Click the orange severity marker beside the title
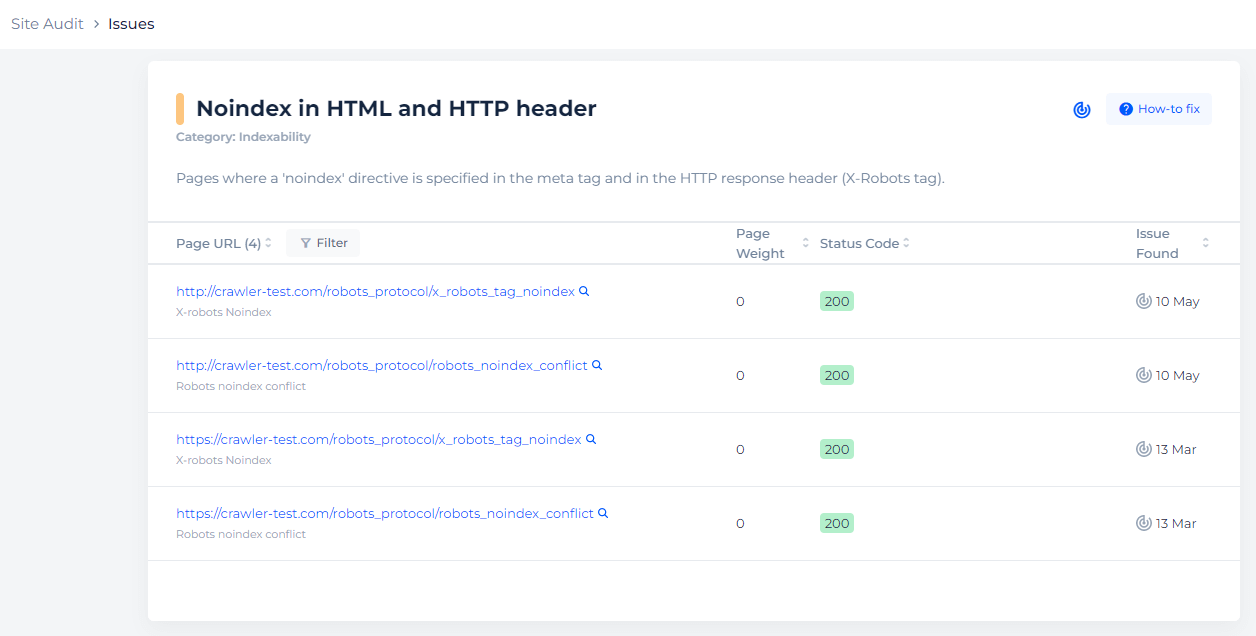Screen dimensions: 1256x636 point(180,109)
